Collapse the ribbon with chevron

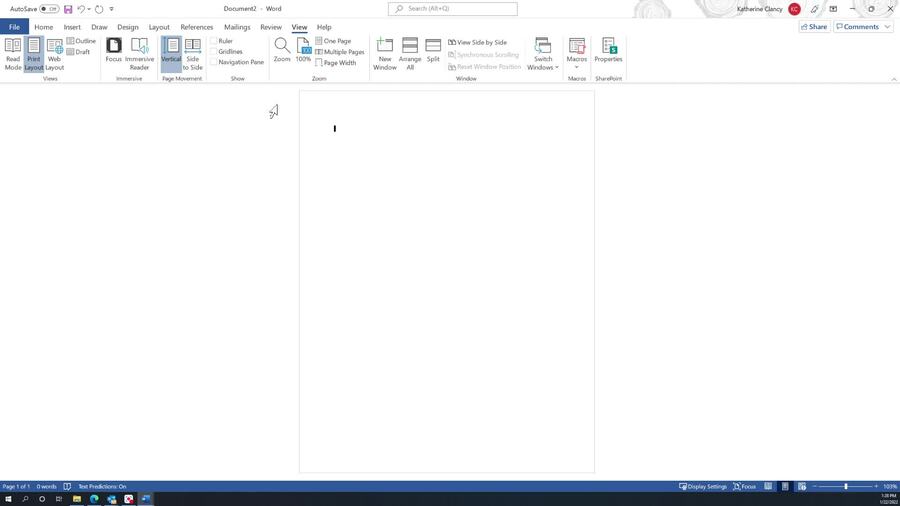[x=894, y=79]
